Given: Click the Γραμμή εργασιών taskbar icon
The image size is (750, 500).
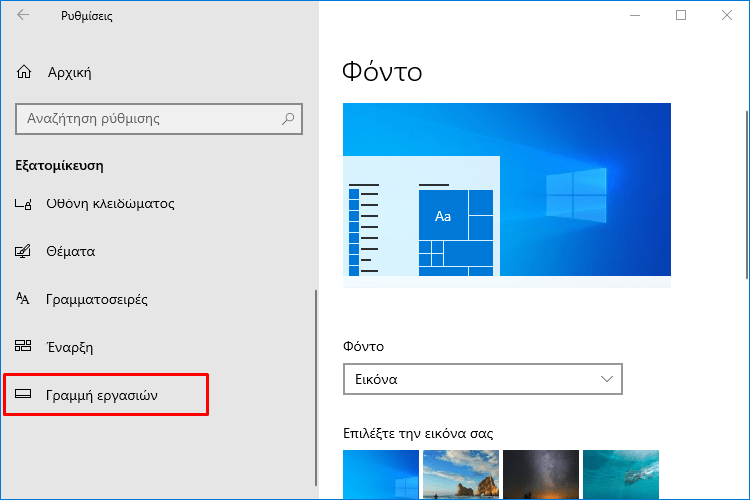Looking at the screenshot, I should 23,394.
